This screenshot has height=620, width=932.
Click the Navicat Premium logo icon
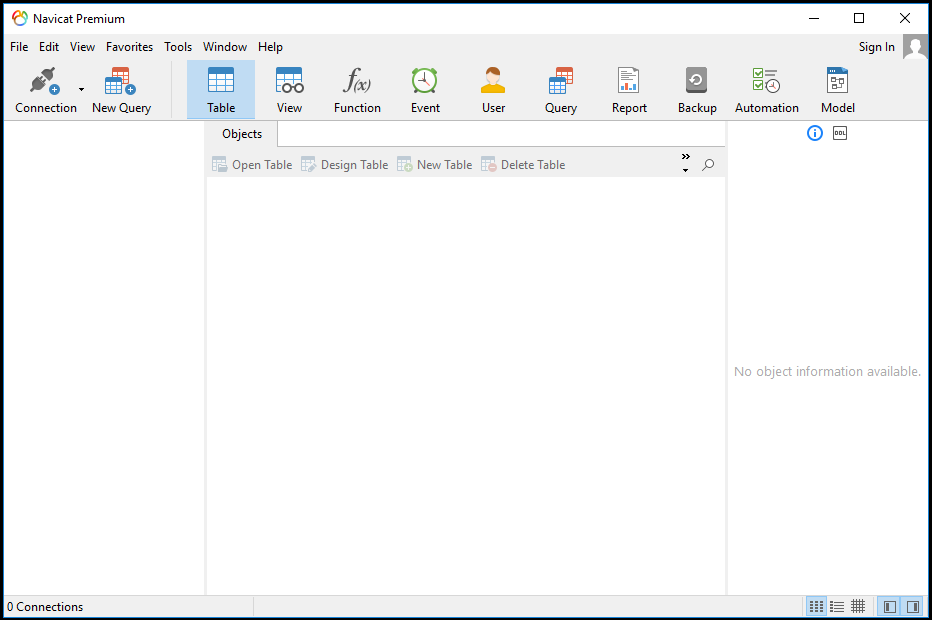click(20, 18)
